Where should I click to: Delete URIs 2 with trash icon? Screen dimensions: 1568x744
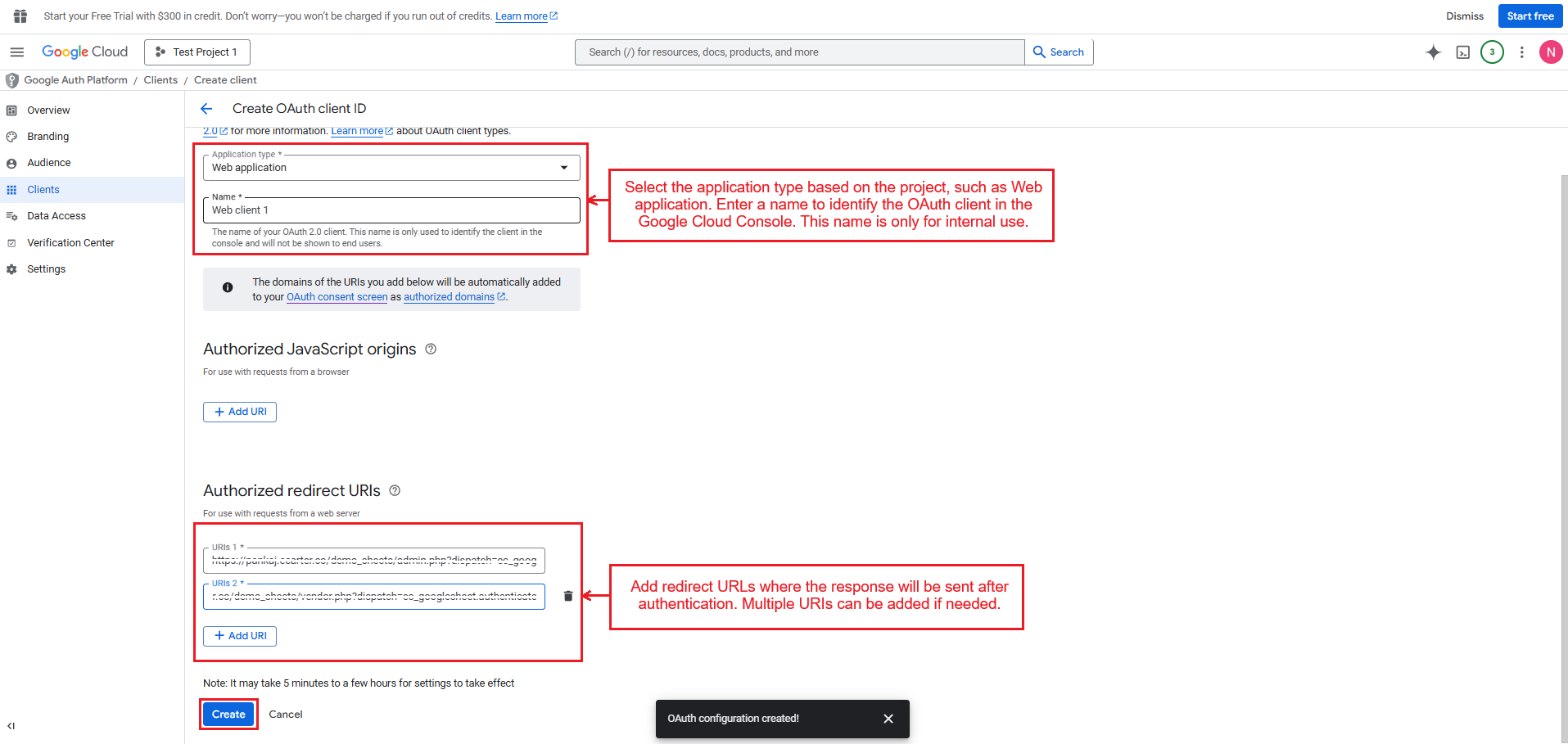coord(568,596)
